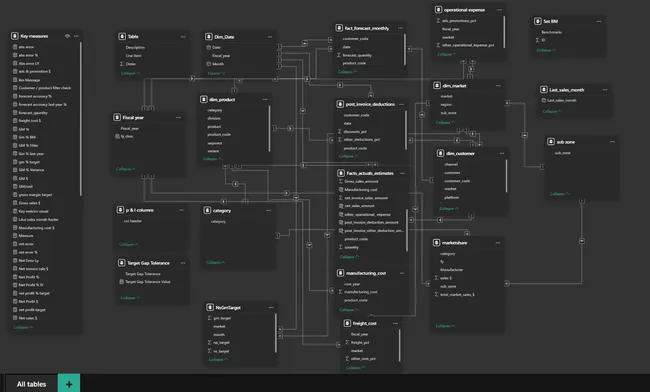Click the Facts_actuals_estimates table icon
650x392 pixels.
[341, 173]
